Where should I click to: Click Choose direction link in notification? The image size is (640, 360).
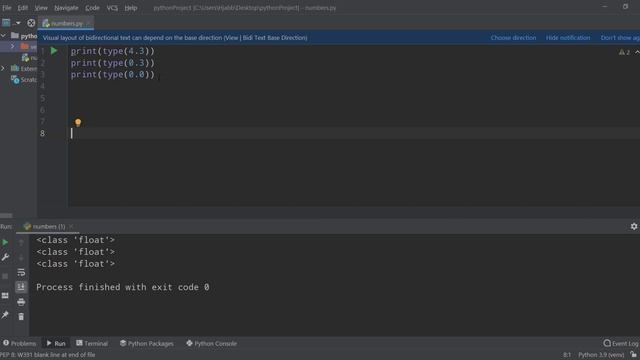[x=513, y=38]
